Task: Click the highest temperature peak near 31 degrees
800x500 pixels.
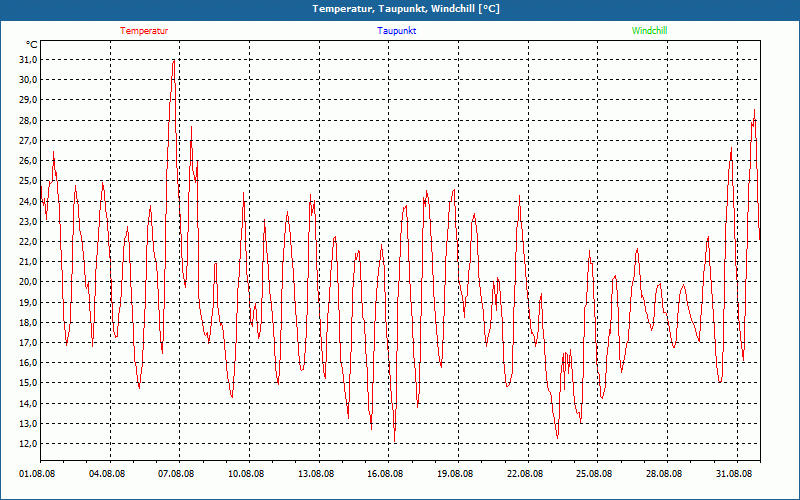Action: pos(174,61)
